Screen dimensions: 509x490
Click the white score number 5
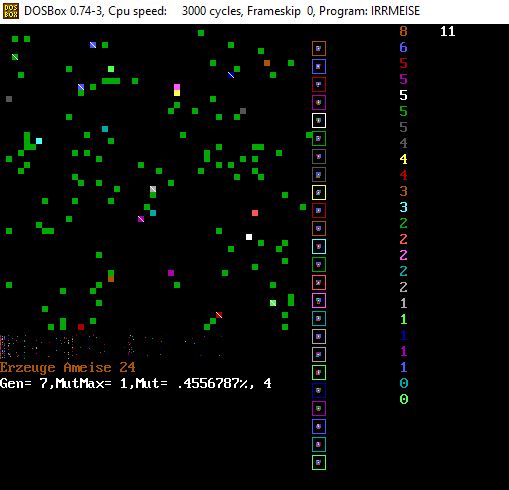403,95
